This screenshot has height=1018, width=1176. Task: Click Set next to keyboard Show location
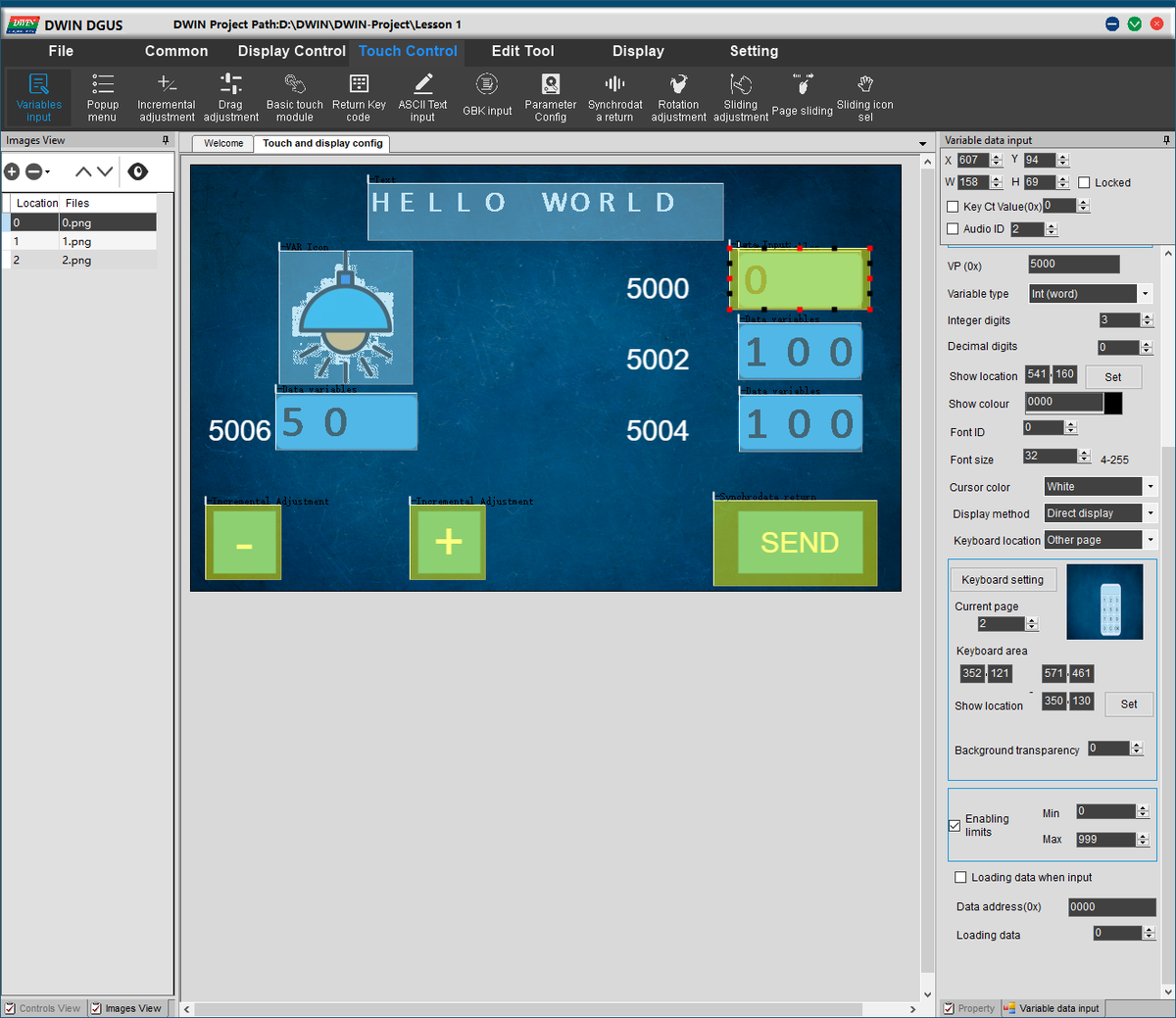(1129, 704)
